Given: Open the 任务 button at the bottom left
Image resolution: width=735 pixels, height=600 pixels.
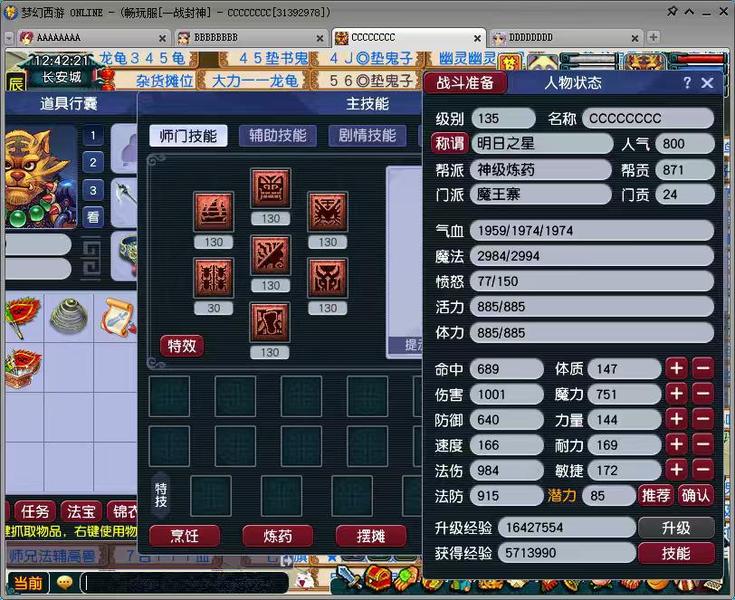Looking at the screenshot, I should pos(35,511).
